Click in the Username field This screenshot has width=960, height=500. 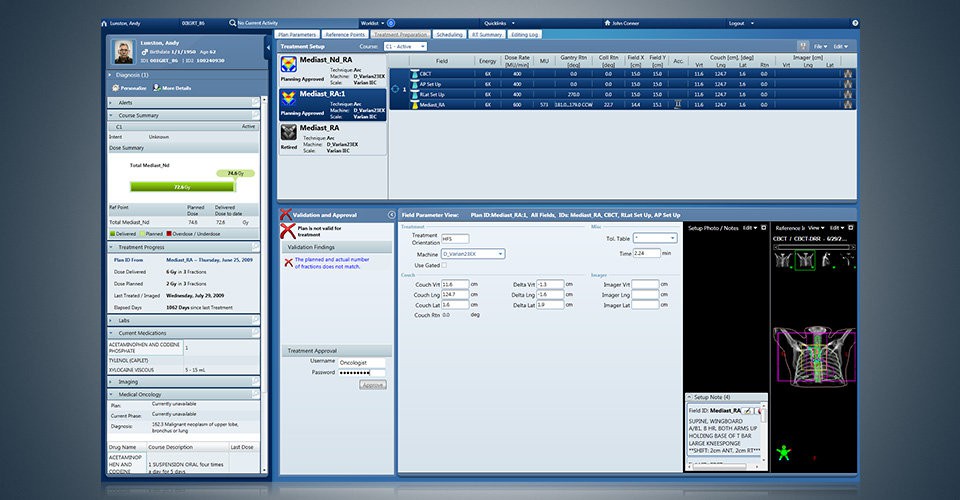pyautogui.click(x=361, y=362)
